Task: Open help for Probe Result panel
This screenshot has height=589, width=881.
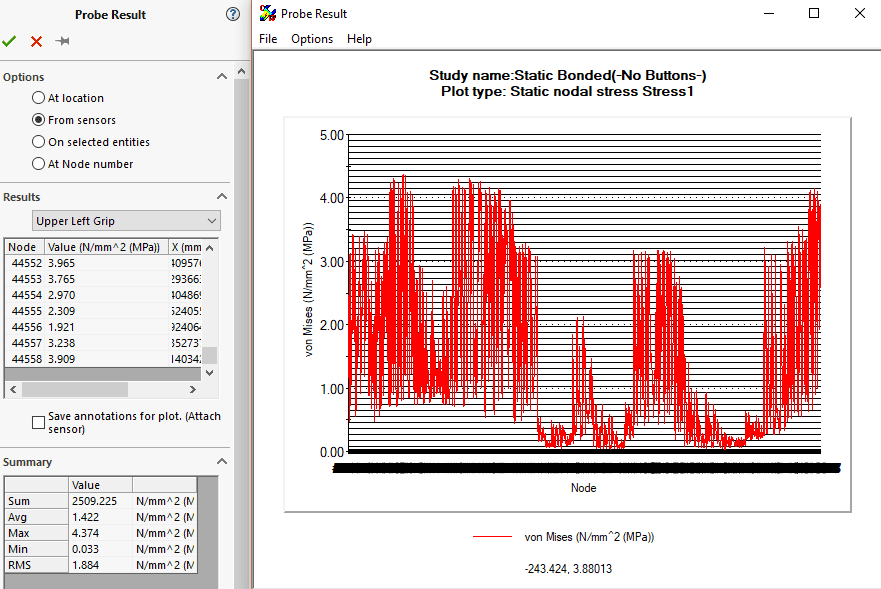Action: click(x=233, y=14)
